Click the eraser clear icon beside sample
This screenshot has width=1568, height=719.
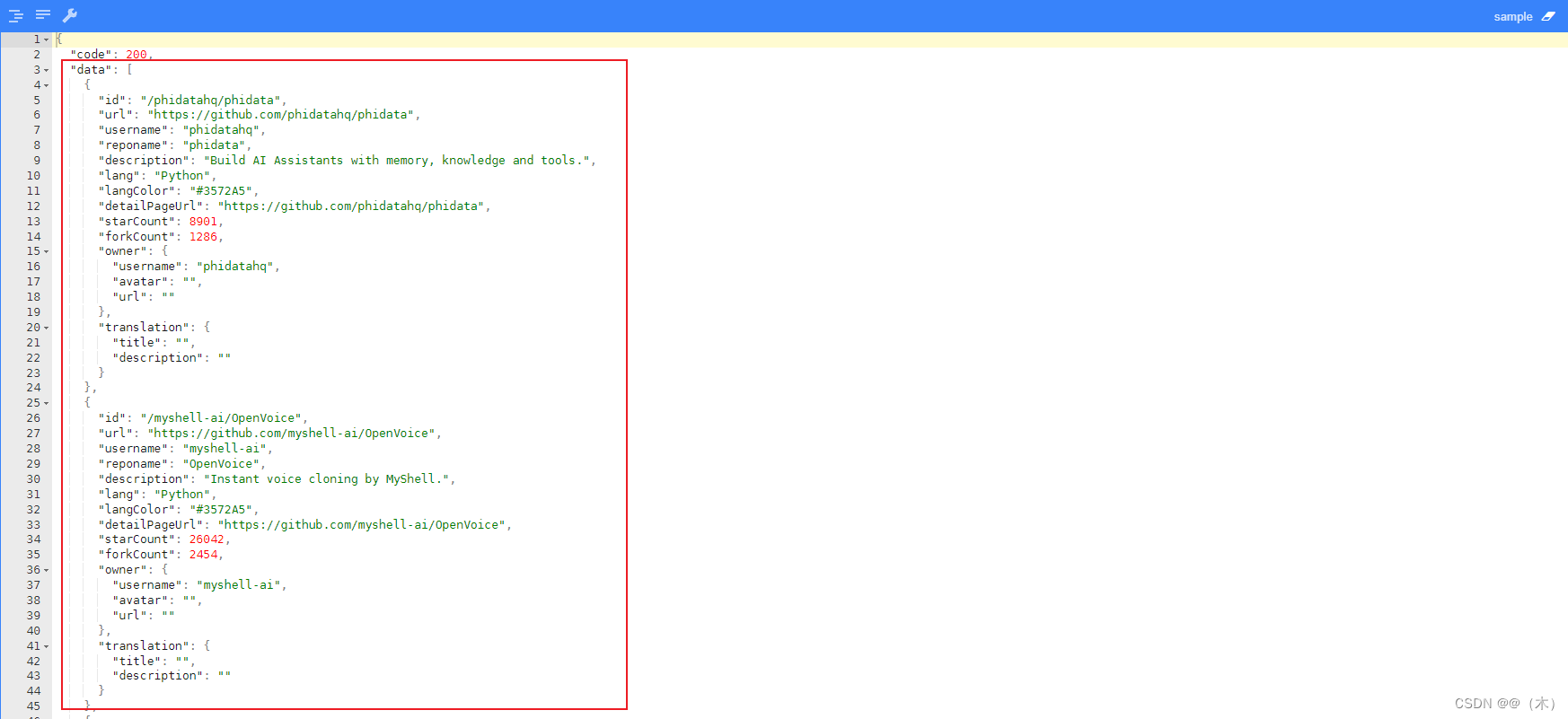pyautogui.click(x=1548, y=16)
